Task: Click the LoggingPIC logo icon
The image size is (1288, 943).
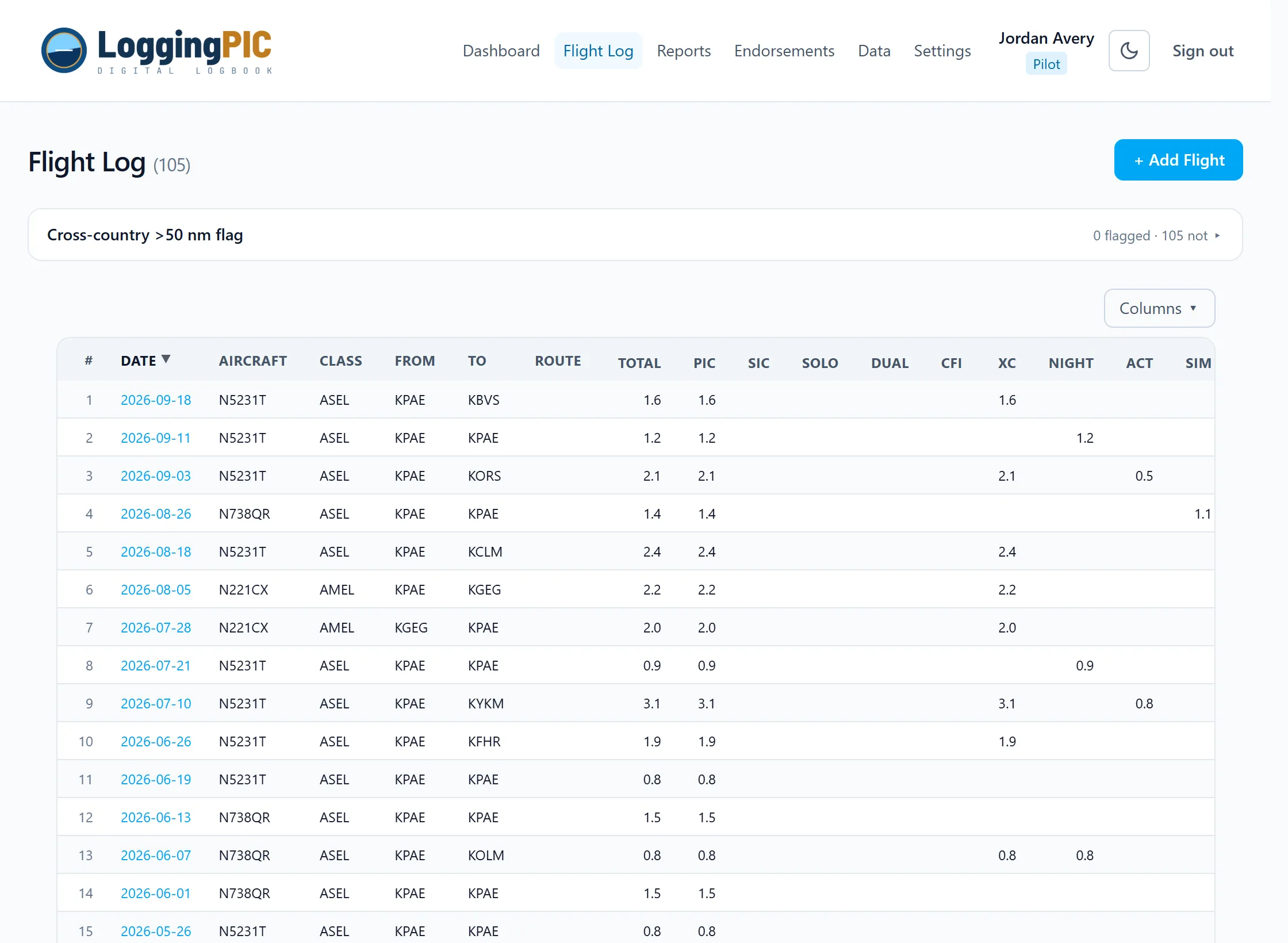Action: click(64, 51)
